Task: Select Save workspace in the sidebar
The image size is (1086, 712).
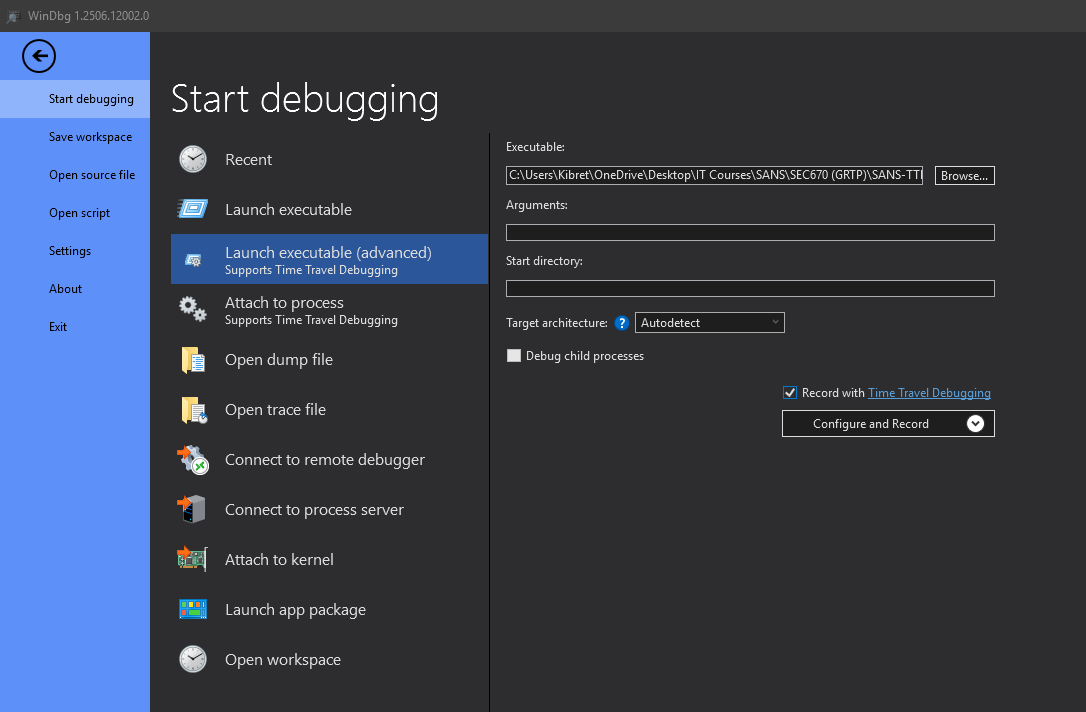Action: coord(90,137)
